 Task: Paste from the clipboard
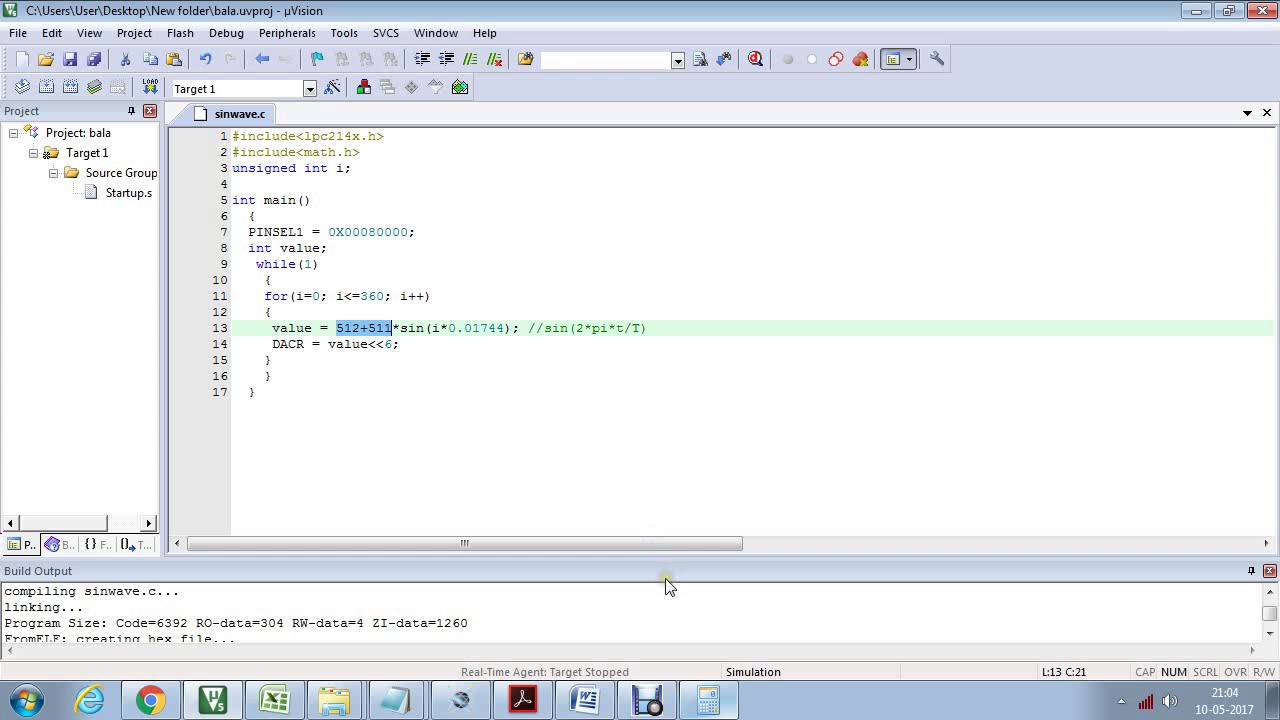174,59
